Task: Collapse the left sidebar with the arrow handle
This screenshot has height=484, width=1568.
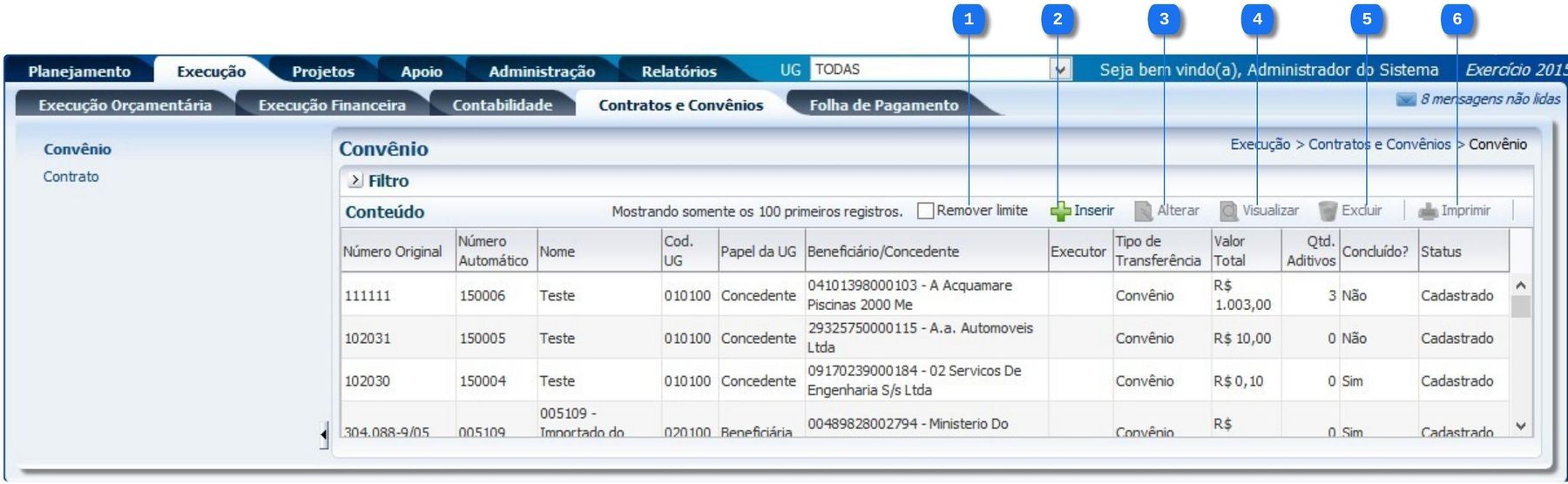Action: 324,434
